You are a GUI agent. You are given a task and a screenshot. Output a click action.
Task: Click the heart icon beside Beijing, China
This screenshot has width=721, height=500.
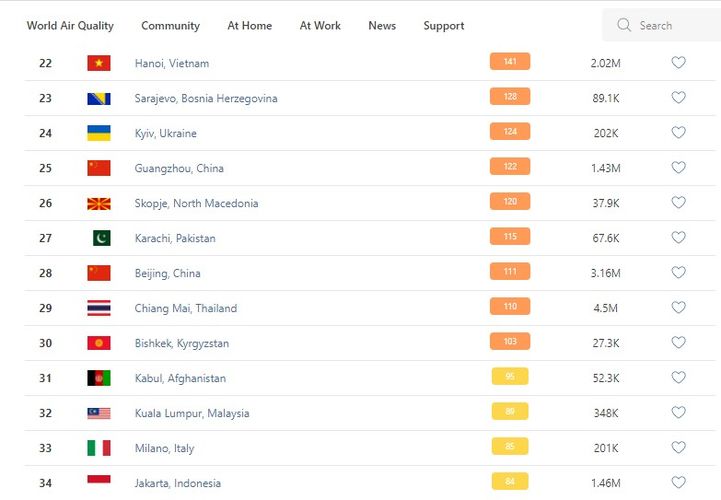click(x=678, y=273)
